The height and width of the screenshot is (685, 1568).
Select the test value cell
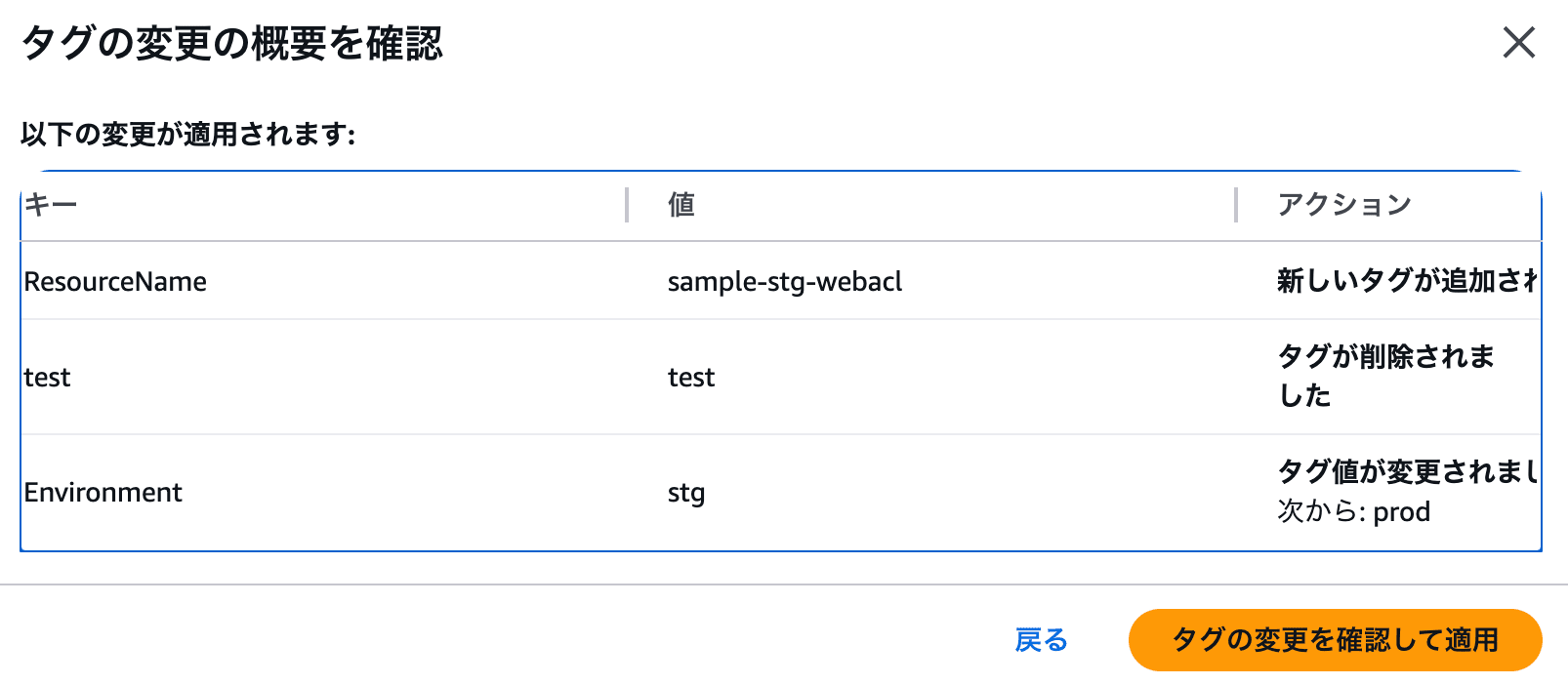(690, 378)
